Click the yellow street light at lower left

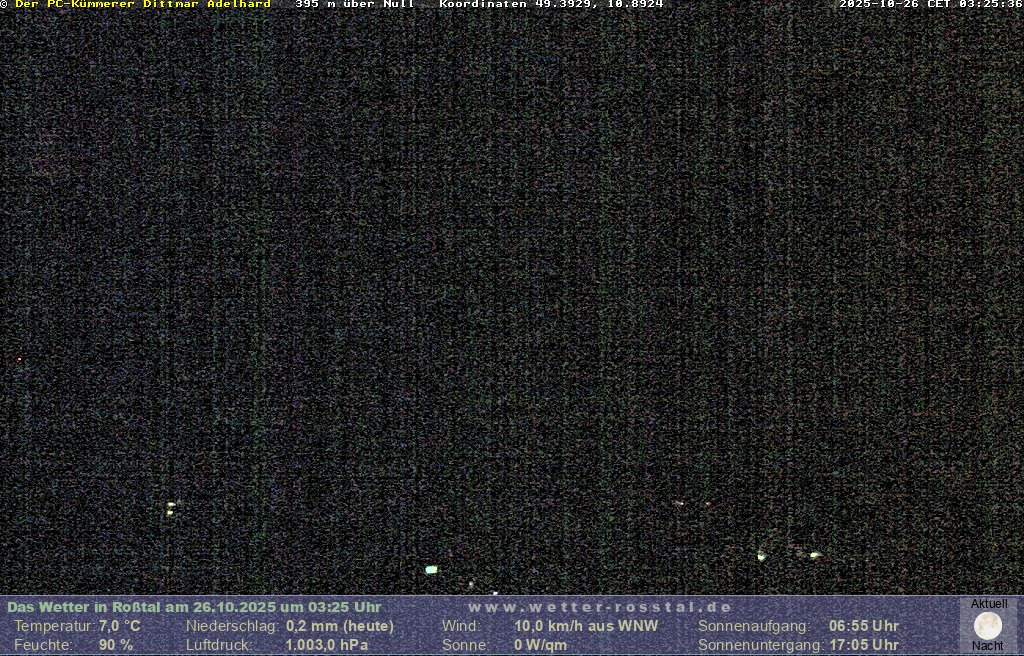(171, 508)
